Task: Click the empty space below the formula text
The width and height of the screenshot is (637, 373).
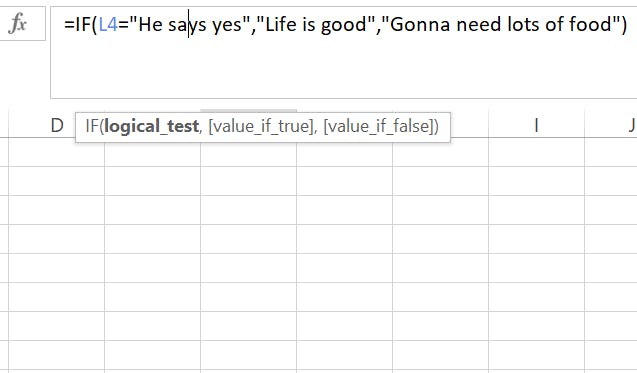Action: click(x=343, y=69)
